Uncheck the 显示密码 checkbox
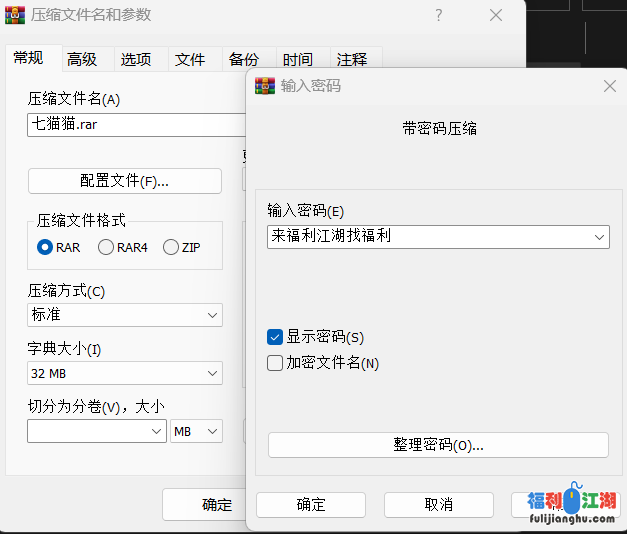The image size is (627, 534). click(x=276, y=337)
